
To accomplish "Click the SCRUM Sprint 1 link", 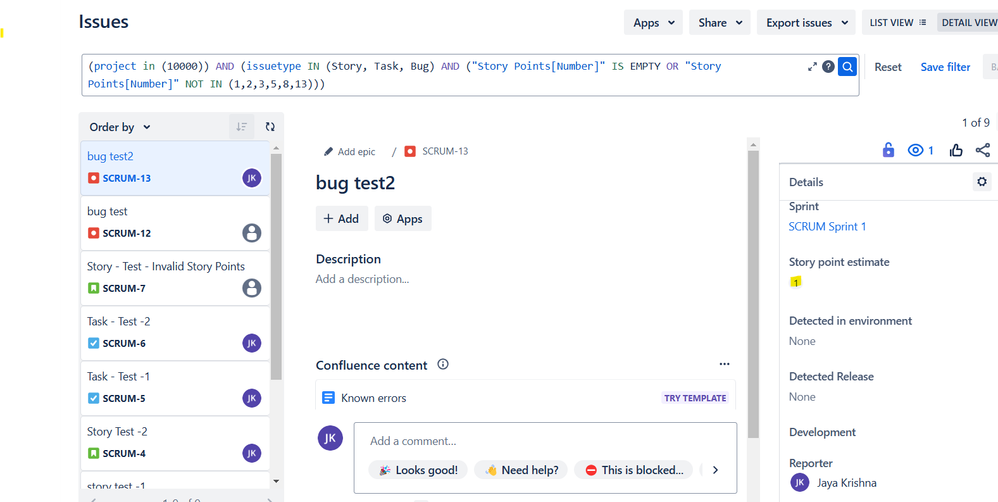I will [x=827, y=227].
